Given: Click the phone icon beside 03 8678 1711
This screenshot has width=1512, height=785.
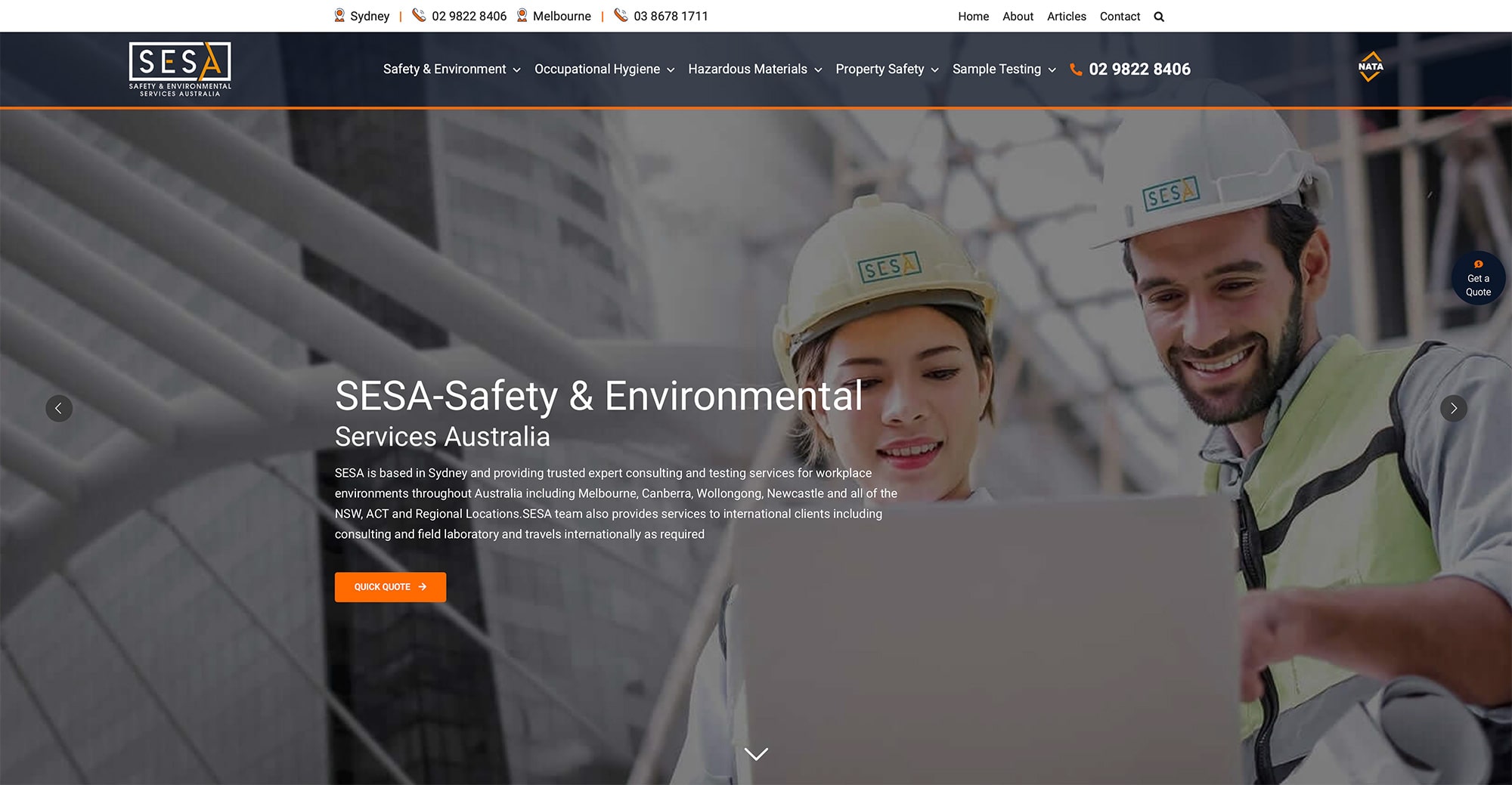Looking at the screenshot, I should (x=621, y=15).
